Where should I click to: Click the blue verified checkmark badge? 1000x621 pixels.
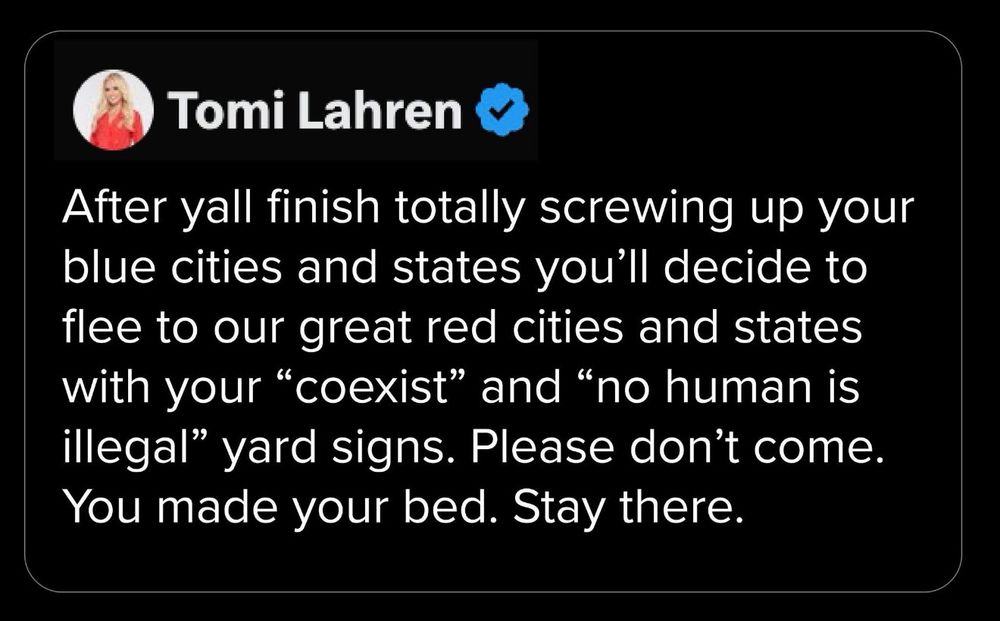pos(503,110)
